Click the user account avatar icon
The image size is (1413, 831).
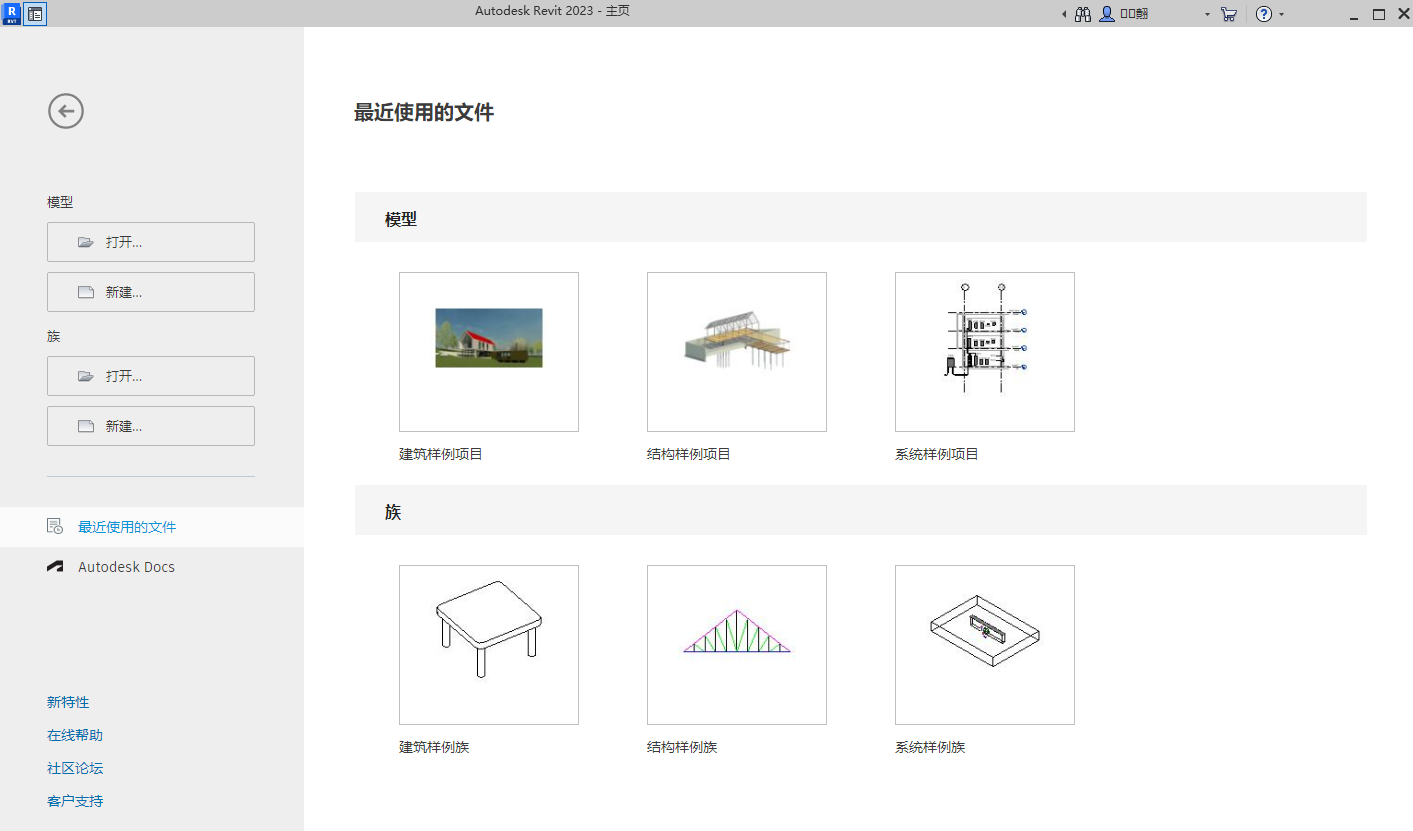(1105, 14)
